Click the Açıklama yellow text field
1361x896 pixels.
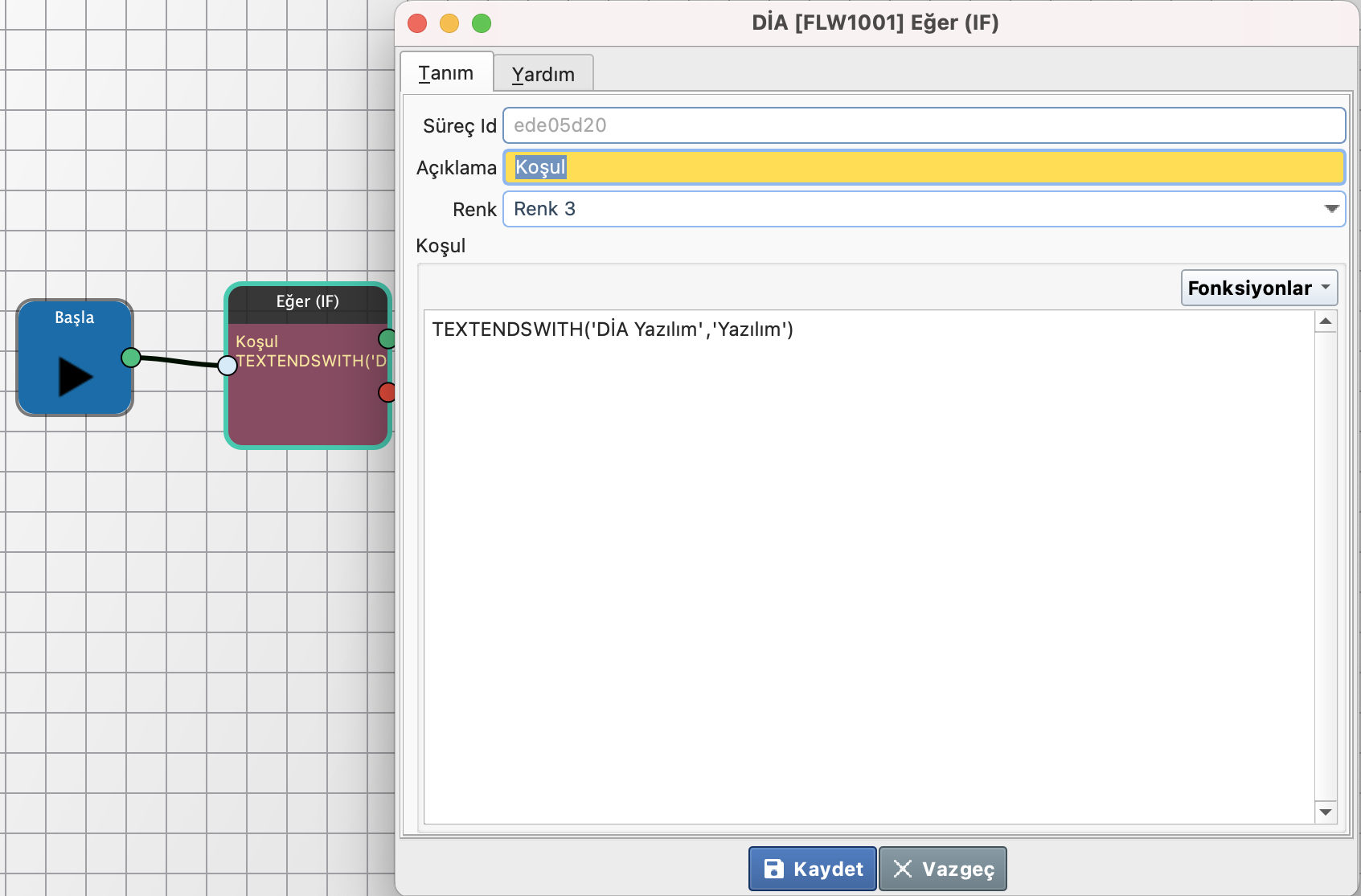tap(923, 167)
